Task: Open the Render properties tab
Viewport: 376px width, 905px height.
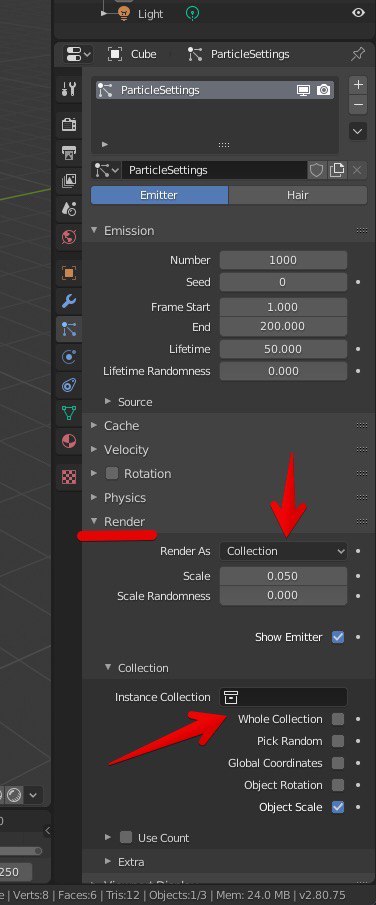Action: point(69,124)
